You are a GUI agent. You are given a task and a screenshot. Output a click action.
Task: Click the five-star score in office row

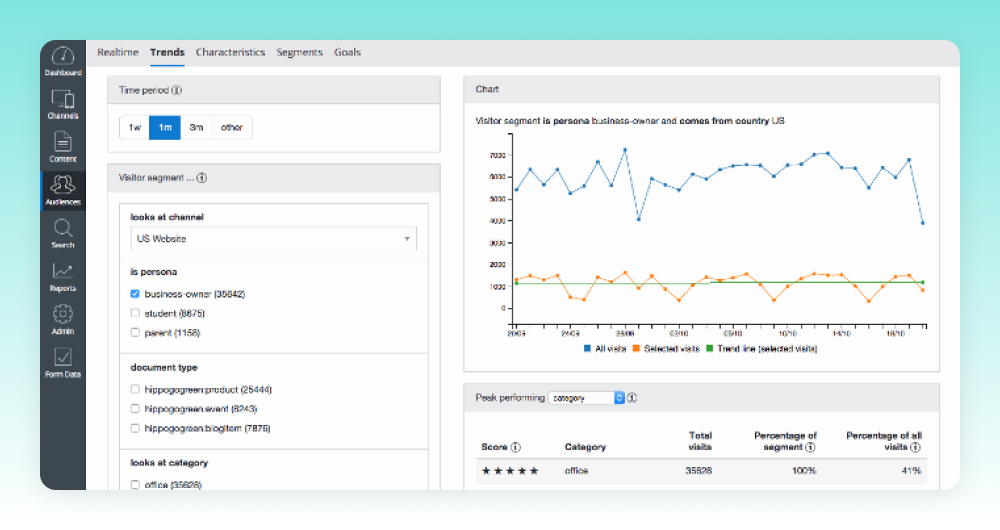pyautogui.click(x=510, y=471)
